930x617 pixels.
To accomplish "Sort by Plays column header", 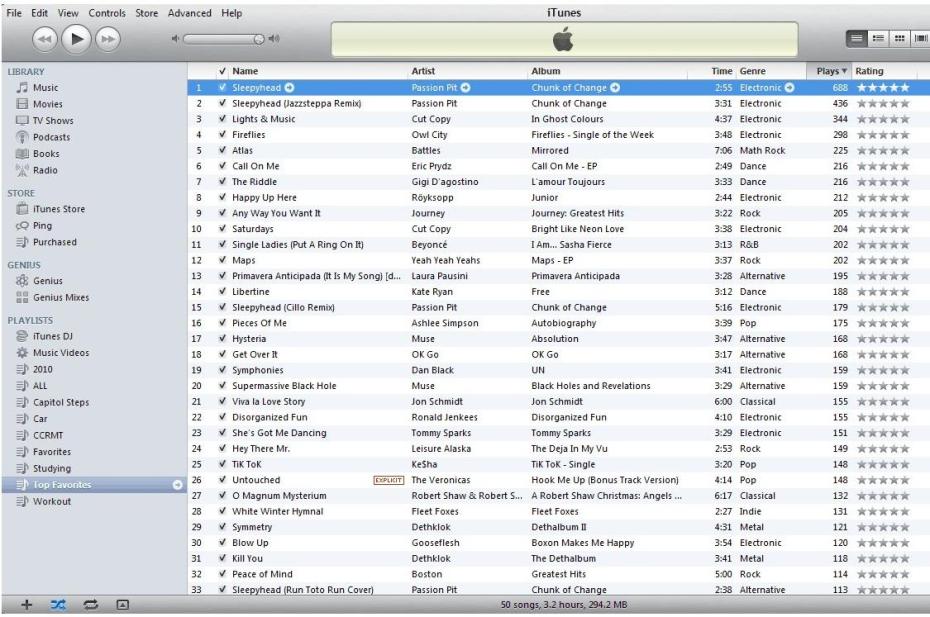I will pos(828,71).
